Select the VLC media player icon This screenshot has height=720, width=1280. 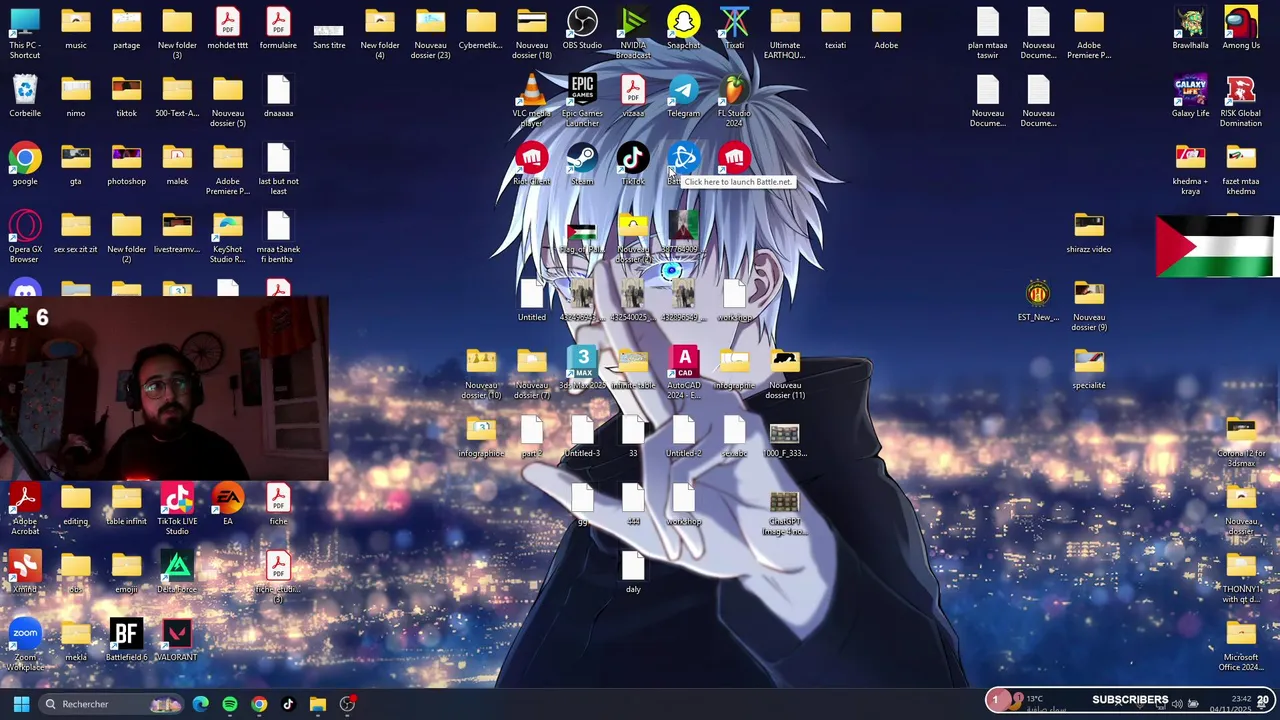point(531,100)
